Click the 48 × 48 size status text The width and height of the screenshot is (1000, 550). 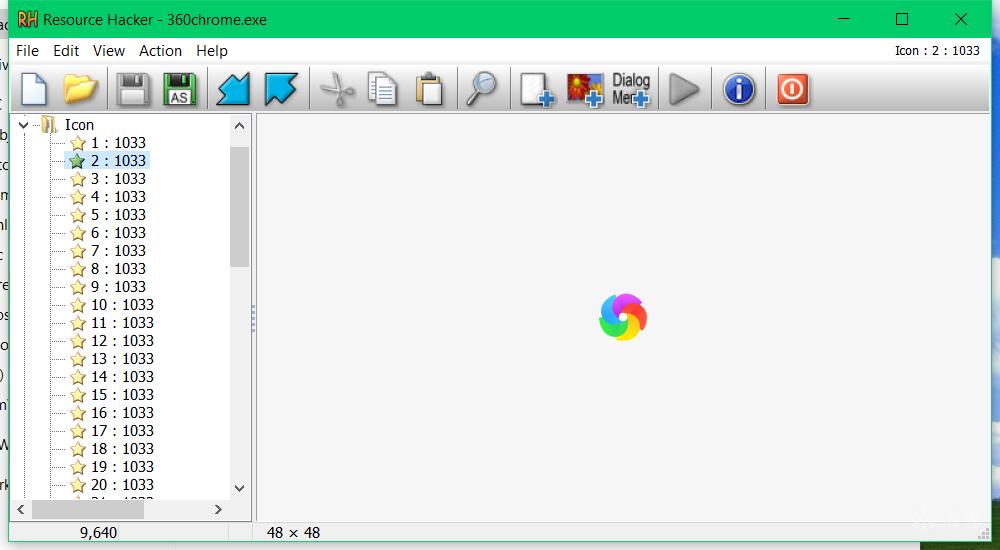tap(293, 532)
